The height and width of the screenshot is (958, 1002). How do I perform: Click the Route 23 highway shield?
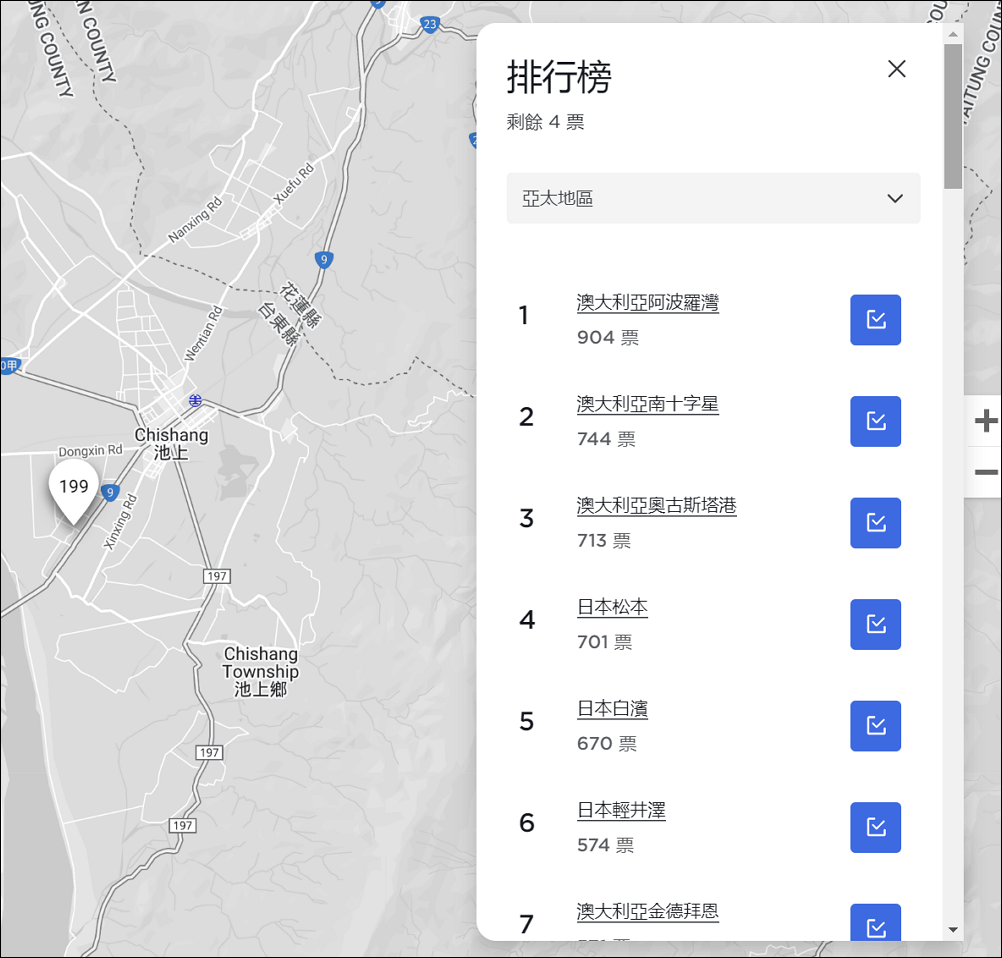click(430, 25)
